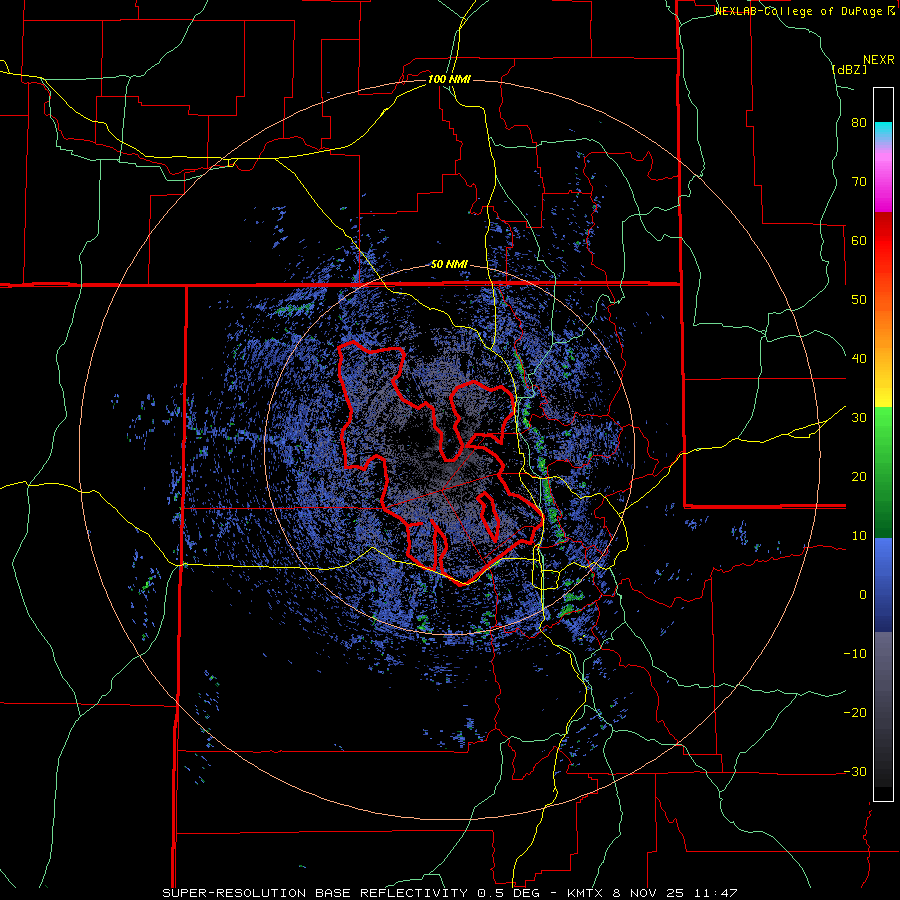Screen dimensions: 900x900
Task: Click the blue band of the color scale
Action: [883, 585]
